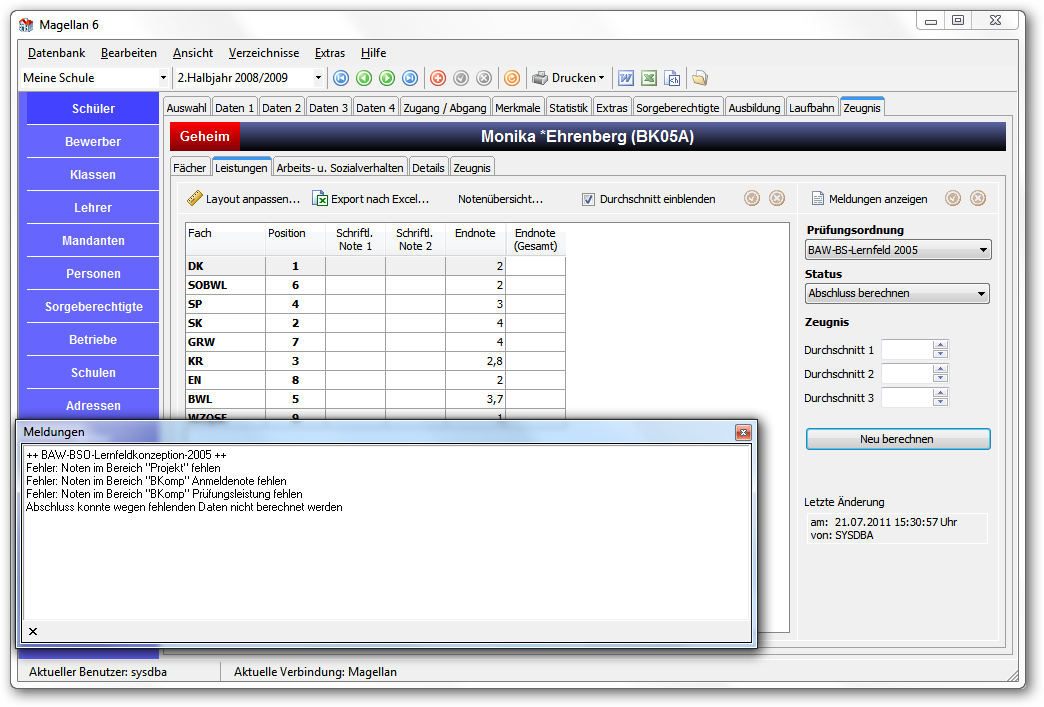The height and width of the screenshot is (707, 1044).
Task: Open Status Abschluss berechnen dropdown
Action: click(x=981, y=294)
